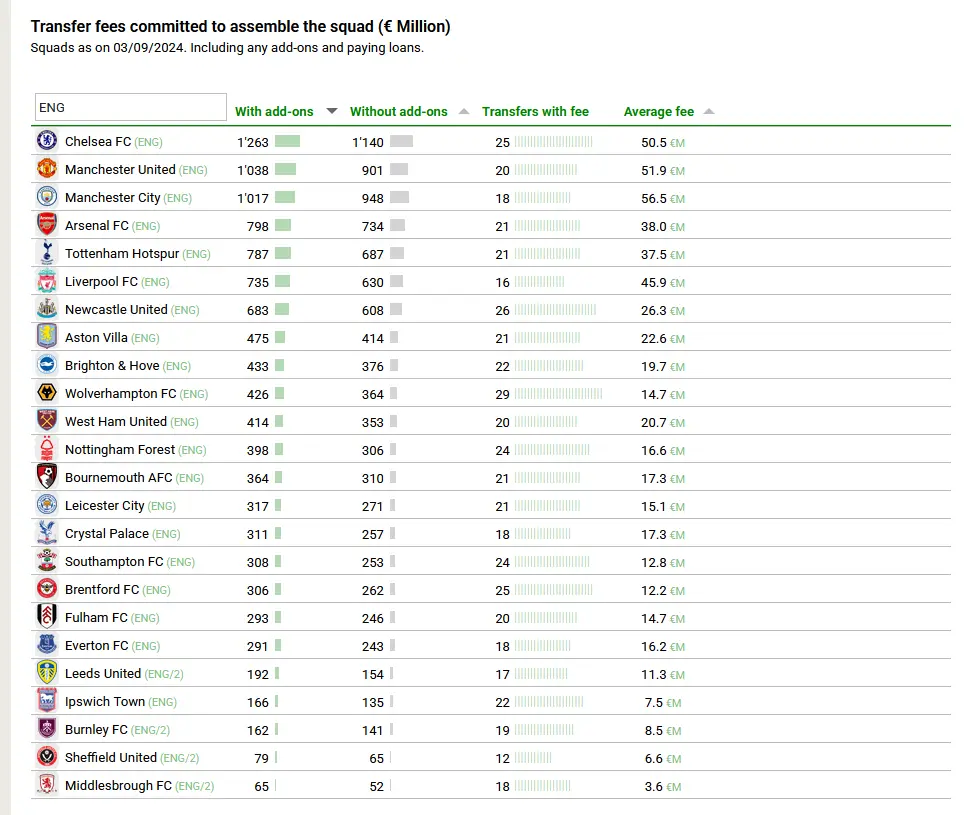Click the sort arrow beside Average fee
970x815 pixels.
(709, 111)
